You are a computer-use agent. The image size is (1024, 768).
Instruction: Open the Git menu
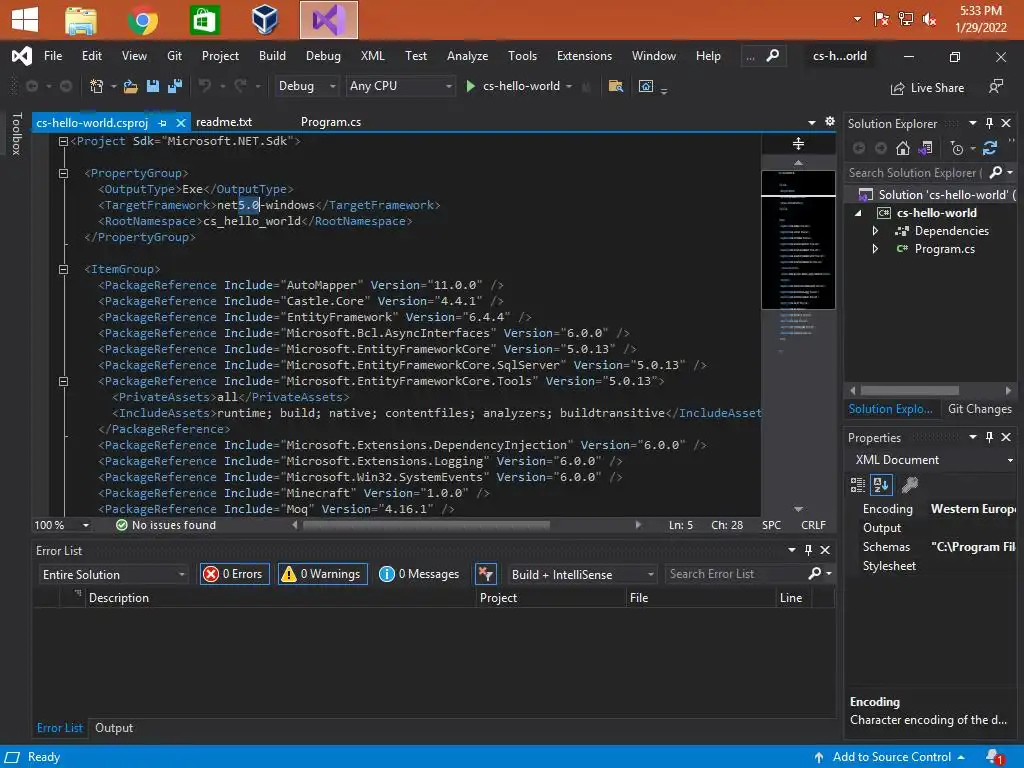pos(174,56)
